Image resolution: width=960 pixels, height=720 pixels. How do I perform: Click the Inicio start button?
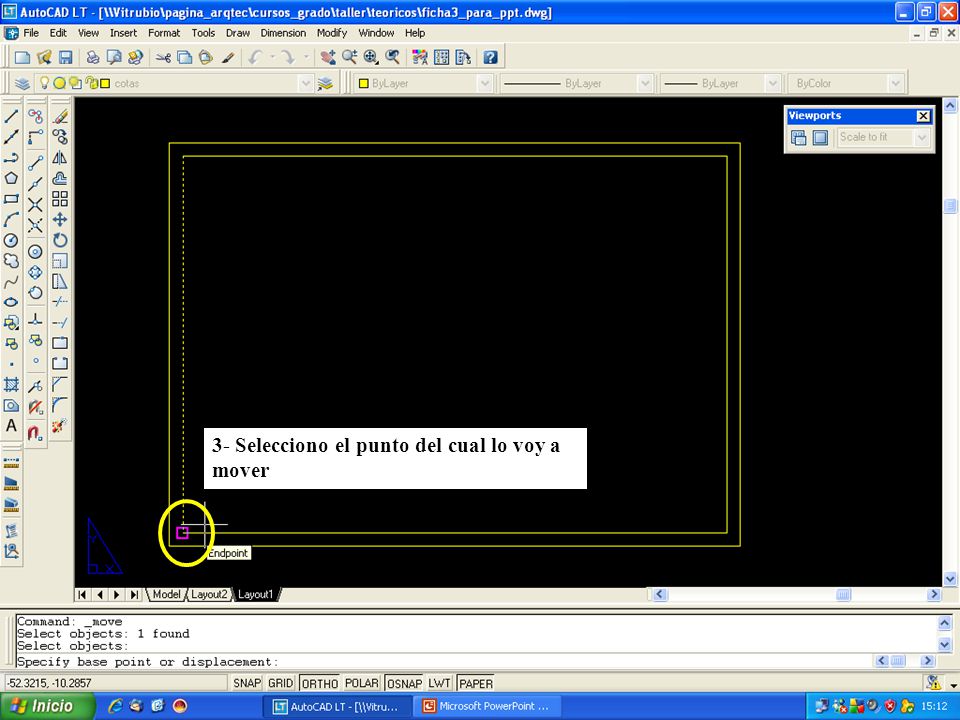click(47, 706)
